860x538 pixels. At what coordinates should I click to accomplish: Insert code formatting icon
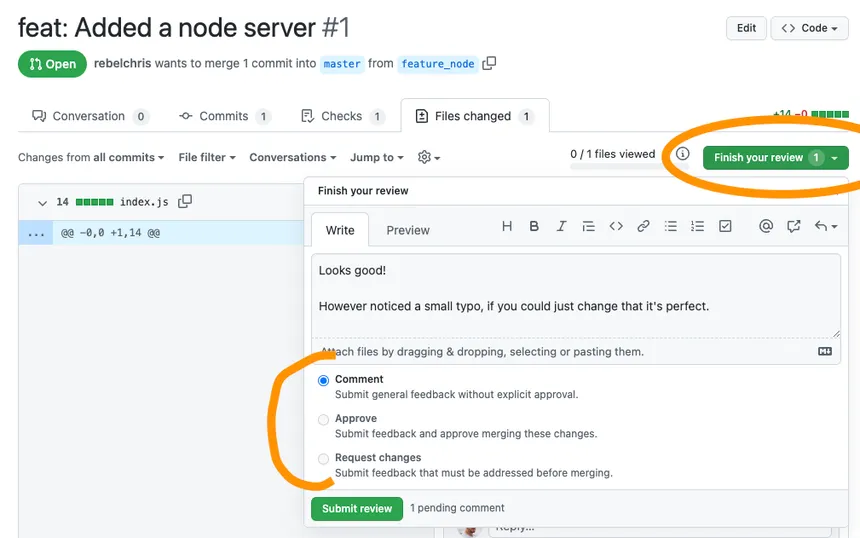pyautogui.click(x=616, y=226)
